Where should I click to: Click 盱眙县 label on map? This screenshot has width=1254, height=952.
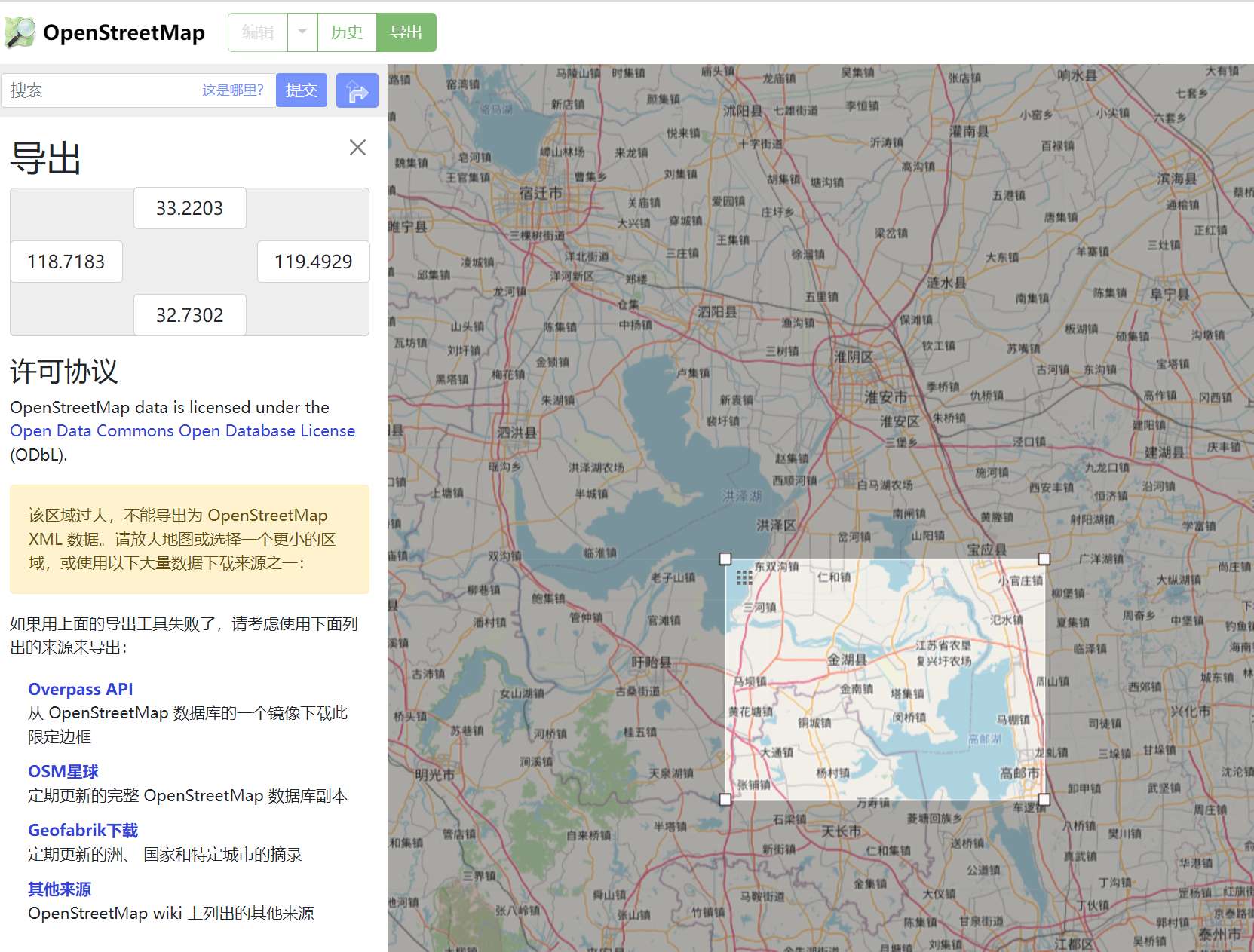coord(652,662)
